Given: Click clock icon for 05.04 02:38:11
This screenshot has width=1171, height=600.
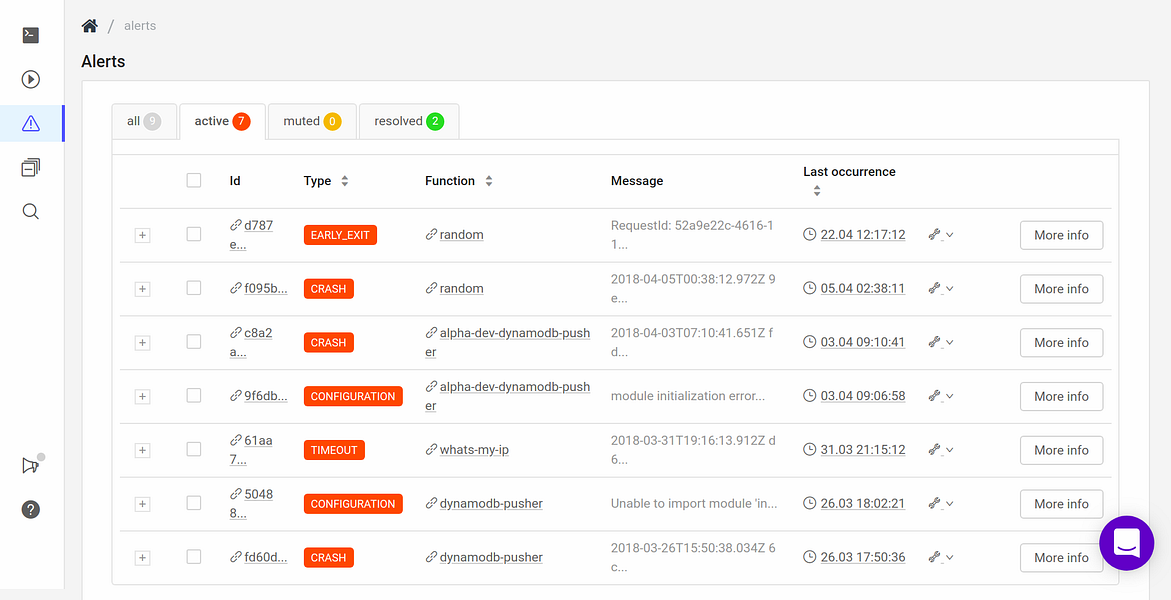Looking at the screenshot, I should point(810,288).
